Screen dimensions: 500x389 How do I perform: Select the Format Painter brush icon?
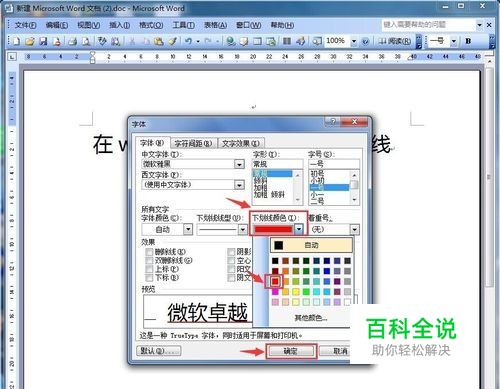tap(172, 41)
